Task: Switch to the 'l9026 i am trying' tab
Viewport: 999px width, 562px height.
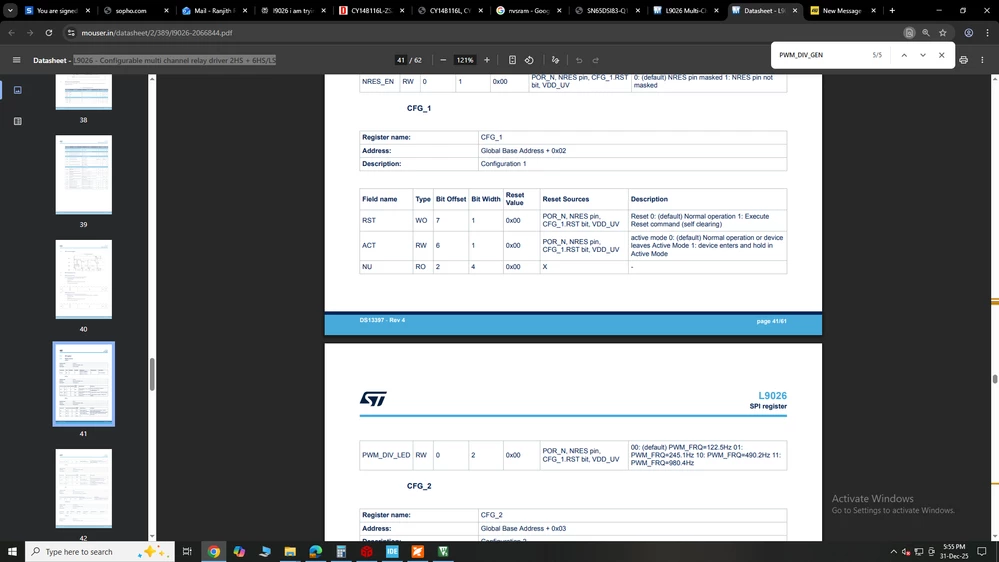Action: tap(292, 10)
